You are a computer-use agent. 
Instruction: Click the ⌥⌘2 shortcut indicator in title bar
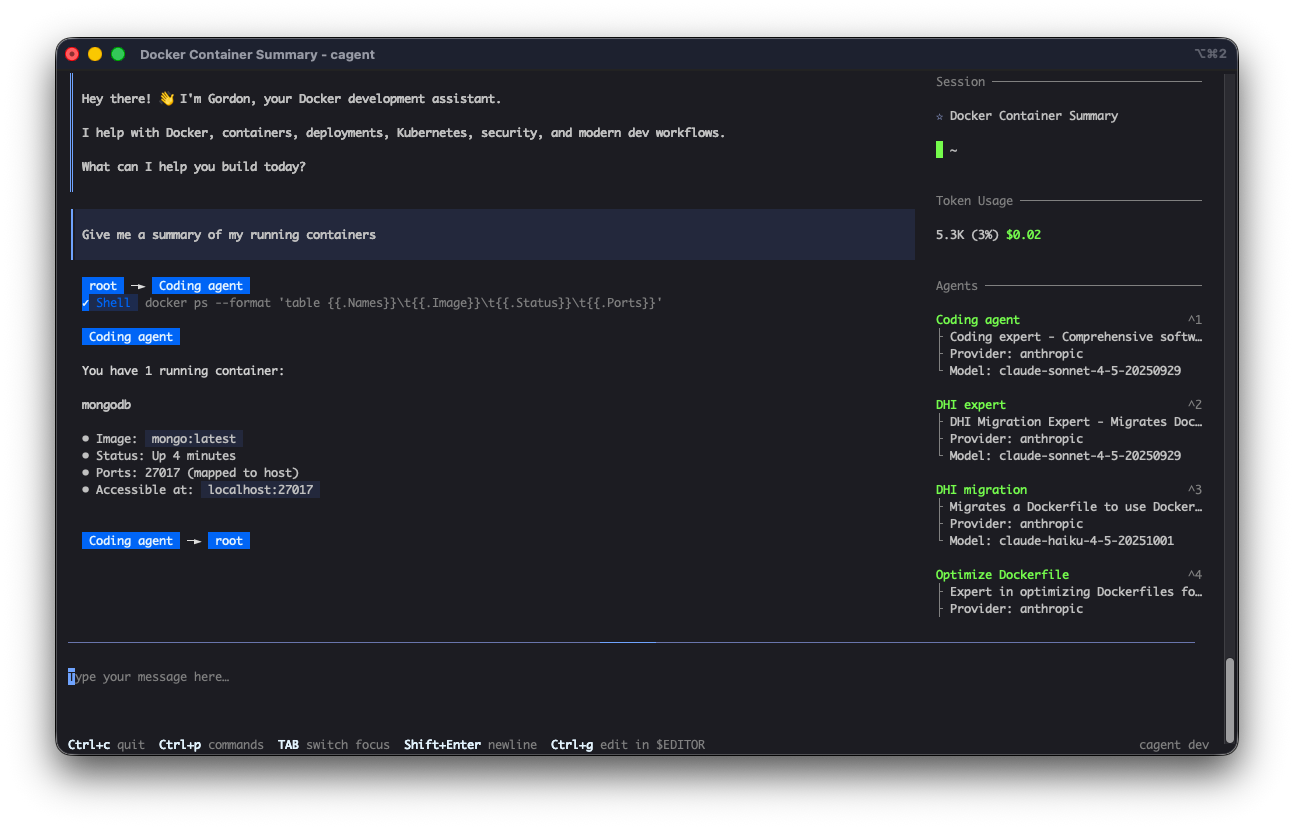point(1209,54)
